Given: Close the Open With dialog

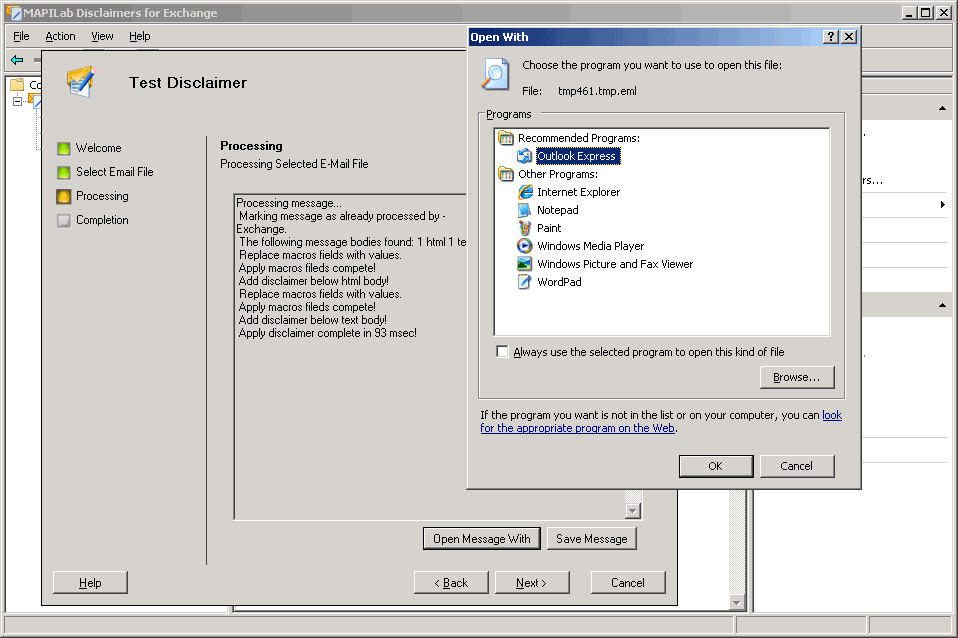Looking at the screenshot, I should coord(849,37).
